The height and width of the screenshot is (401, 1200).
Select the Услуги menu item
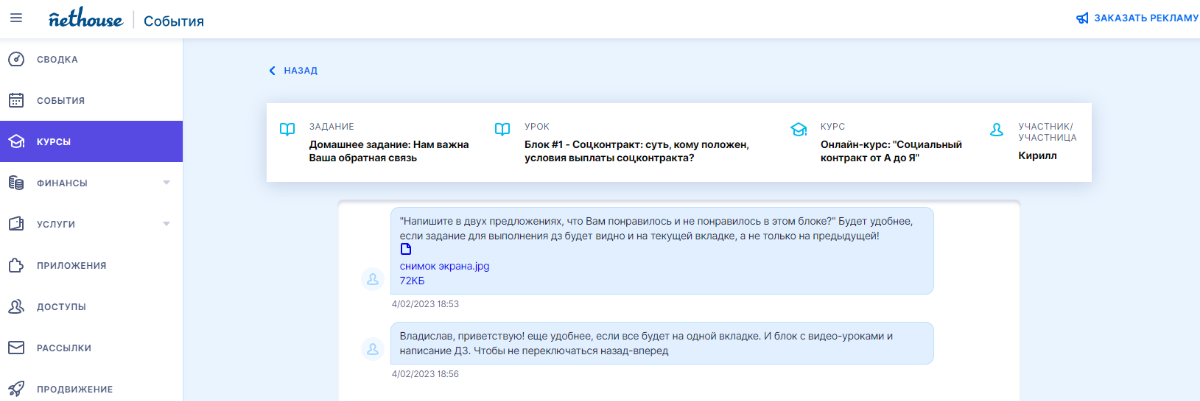coord(56,224)
